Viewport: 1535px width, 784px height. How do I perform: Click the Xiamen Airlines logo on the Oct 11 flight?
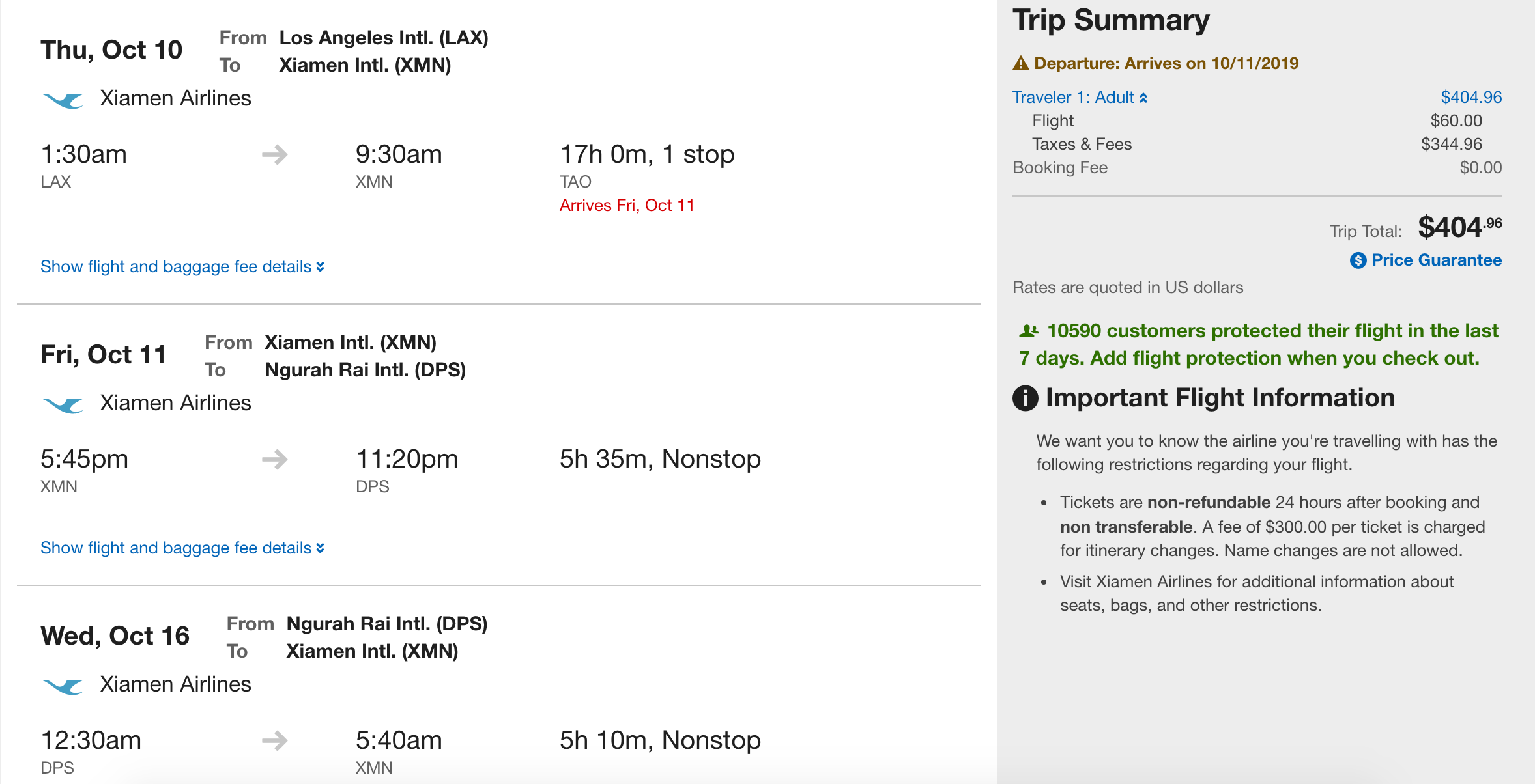[63, 405]
